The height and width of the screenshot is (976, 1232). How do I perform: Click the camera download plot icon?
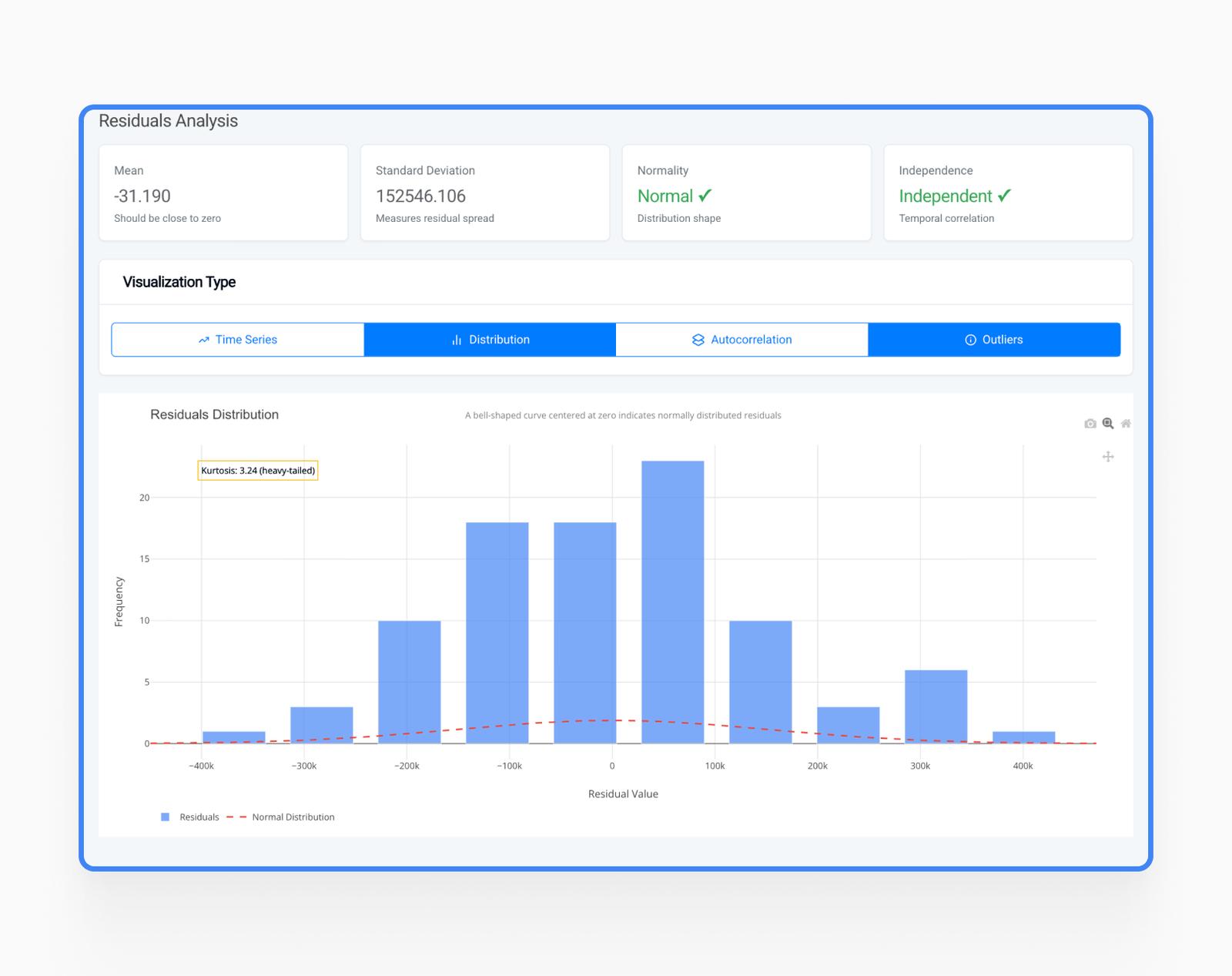pyautogui.click(x=1090, y=424)
